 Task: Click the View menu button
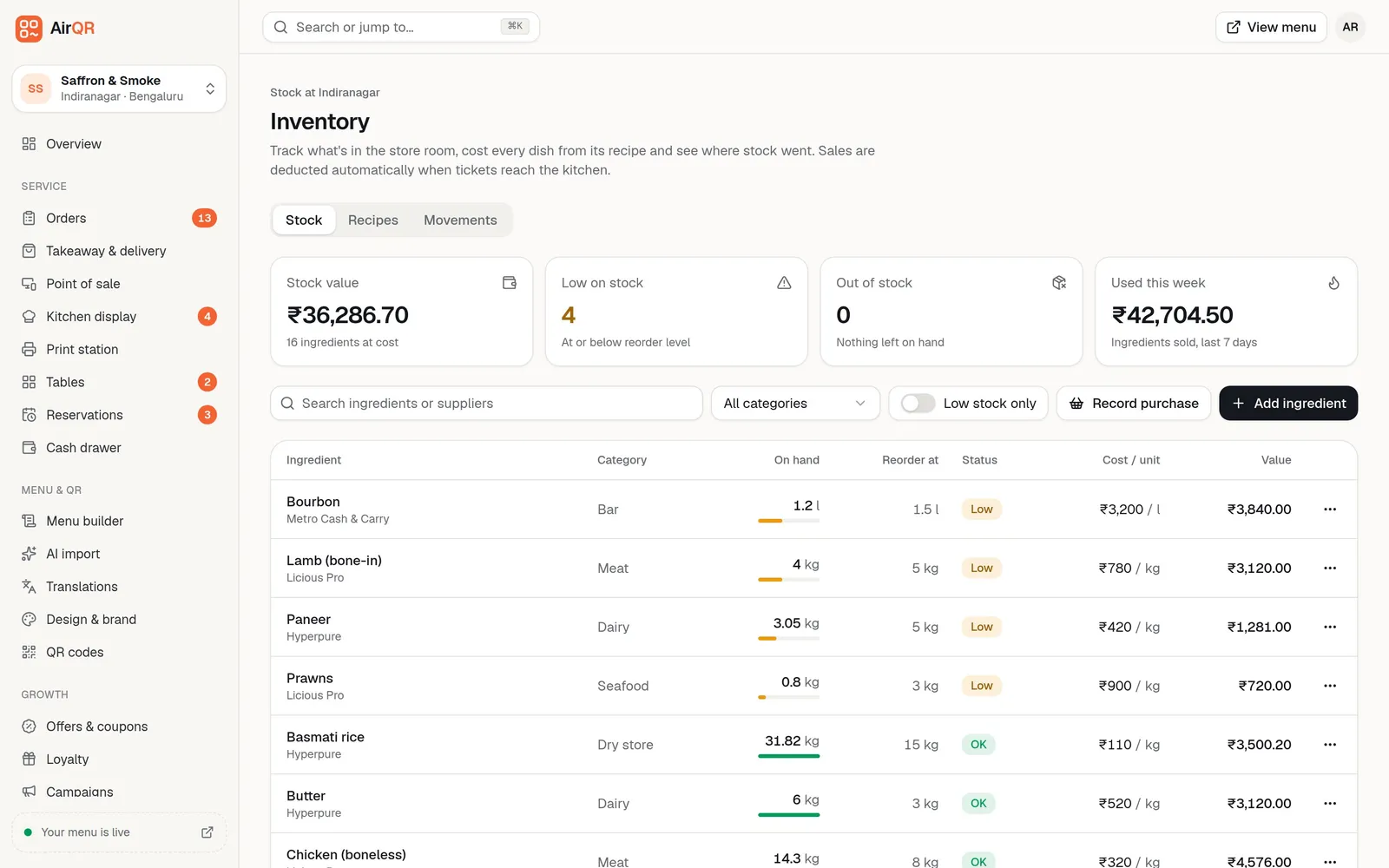[x=1271, y=27]
